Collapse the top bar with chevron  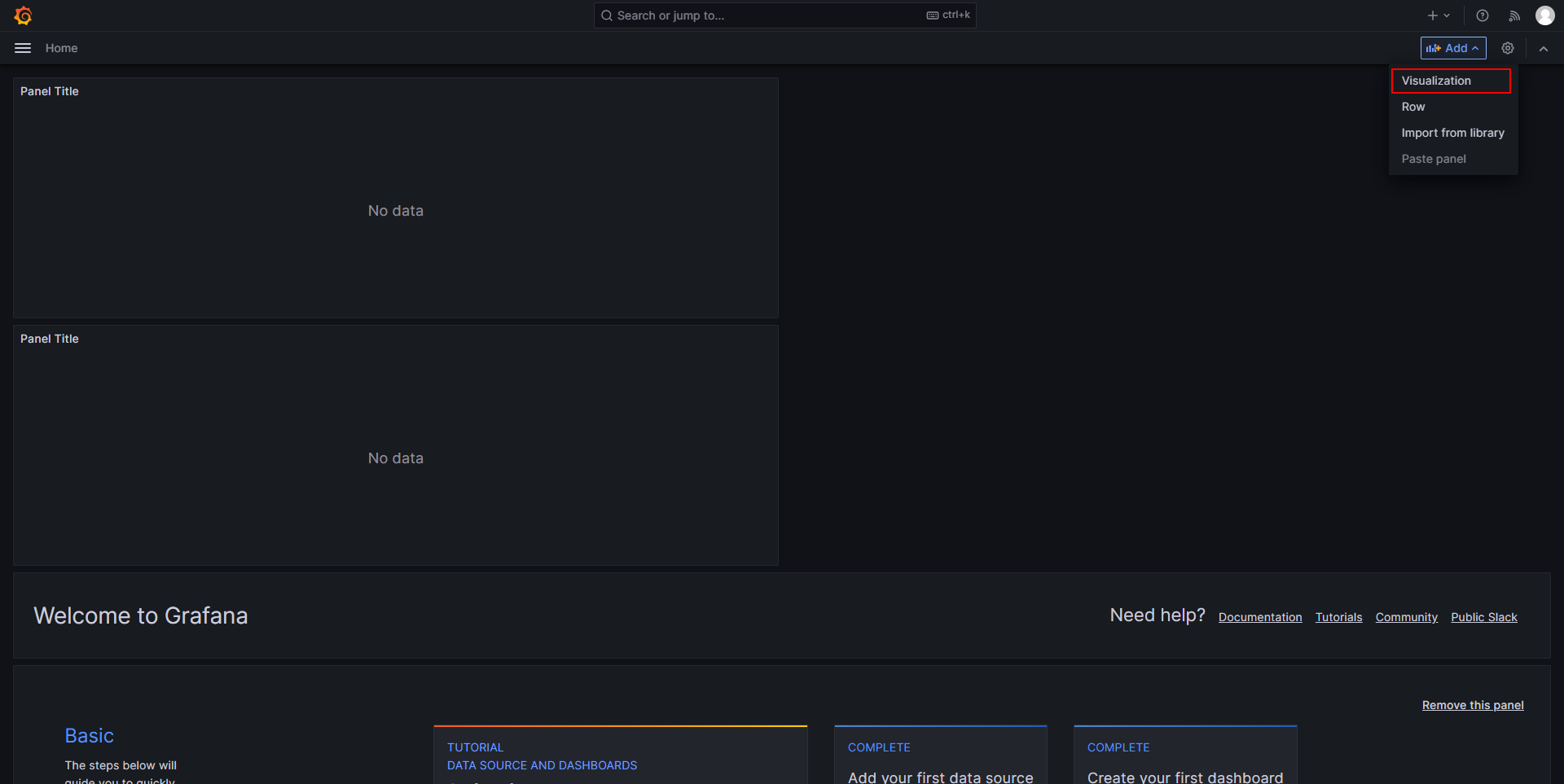pos(1544,48)
